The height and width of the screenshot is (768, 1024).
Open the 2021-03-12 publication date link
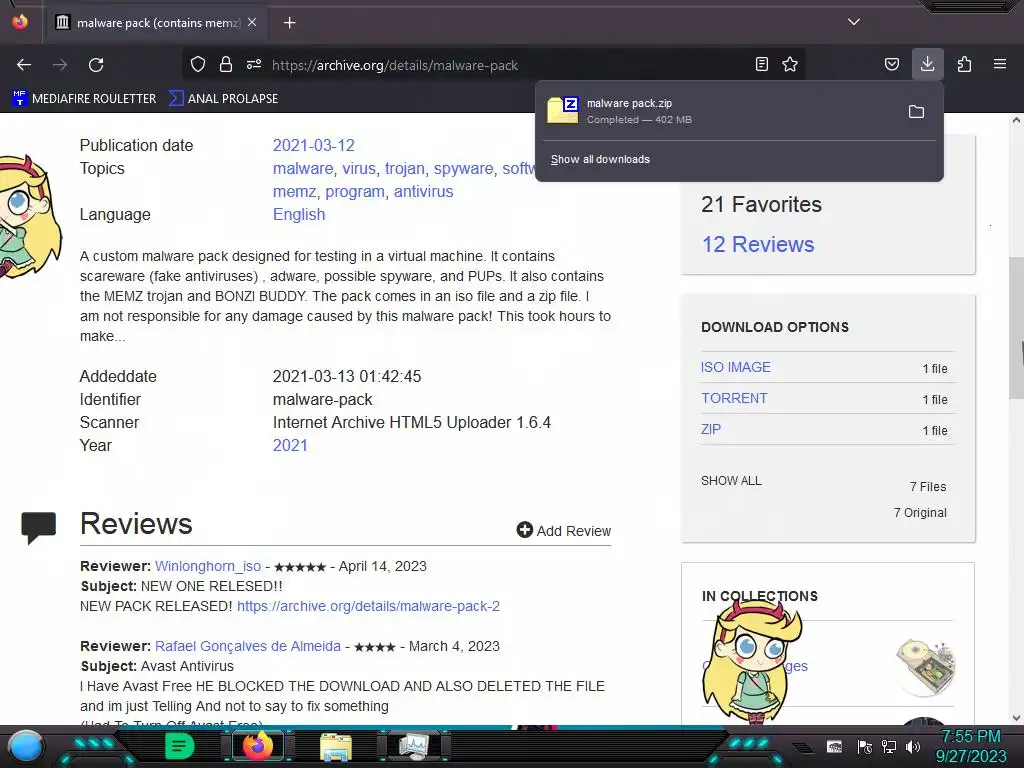[313, 146]
